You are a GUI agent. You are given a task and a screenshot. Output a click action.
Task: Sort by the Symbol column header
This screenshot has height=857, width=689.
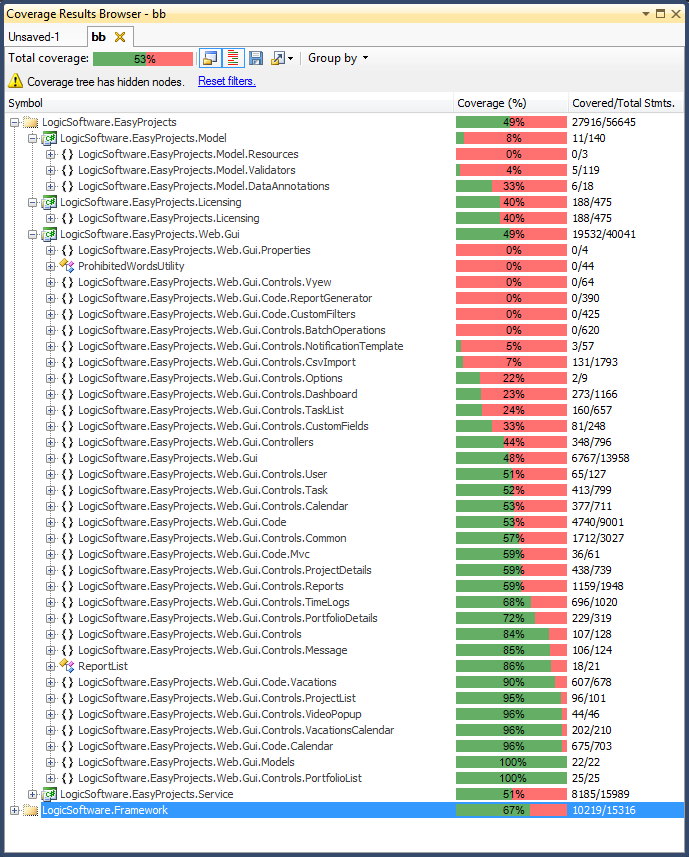point(229,103)
